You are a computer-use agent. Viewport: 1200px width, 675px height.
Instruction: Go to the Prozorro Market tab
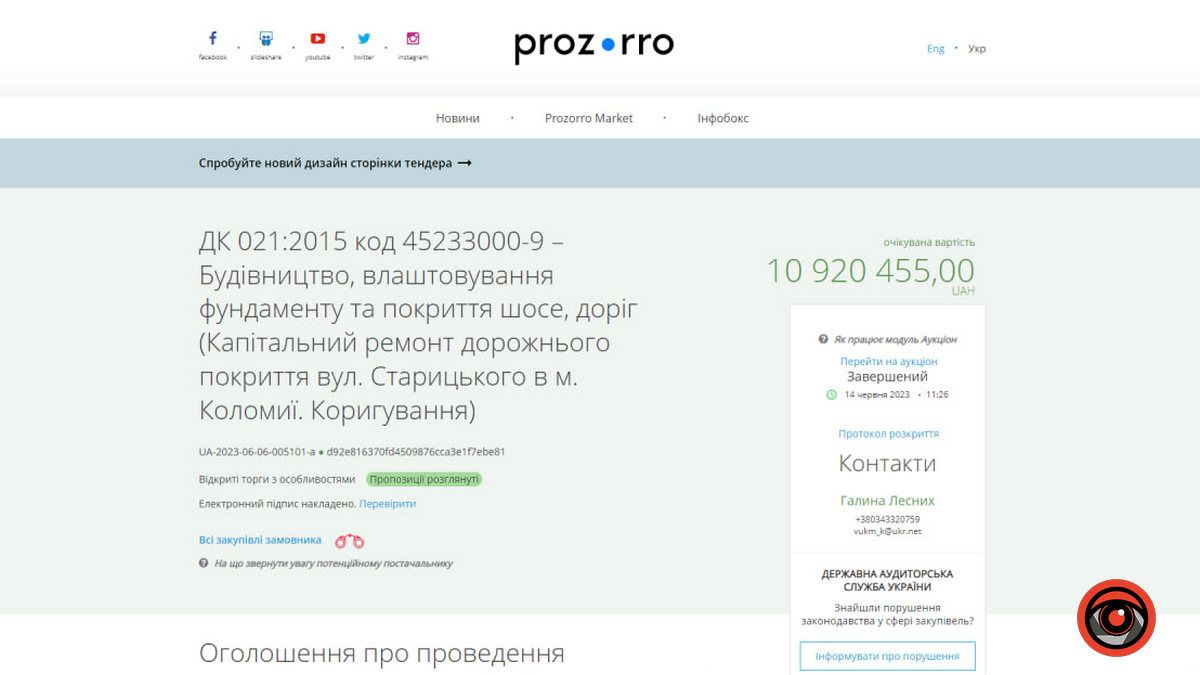pyautogui.click(x=588, y=118)
